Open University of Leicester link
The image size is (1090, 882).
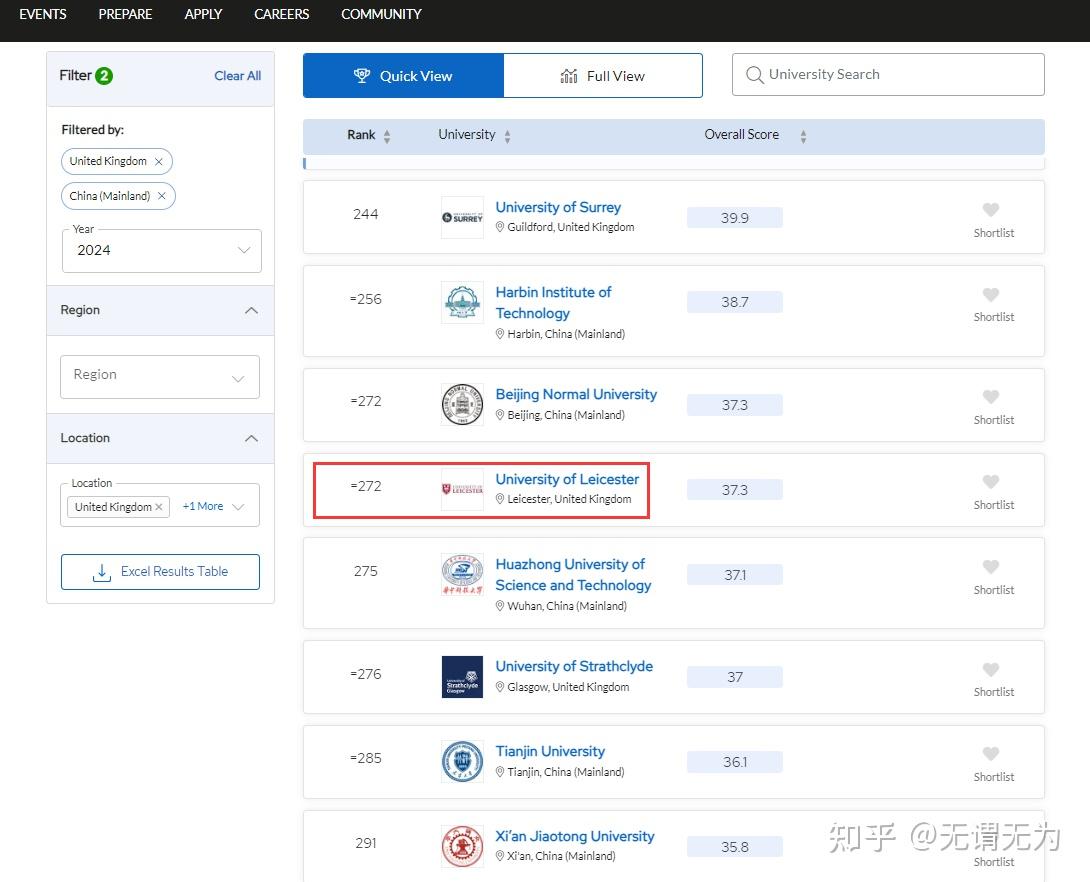coord(567,479)
